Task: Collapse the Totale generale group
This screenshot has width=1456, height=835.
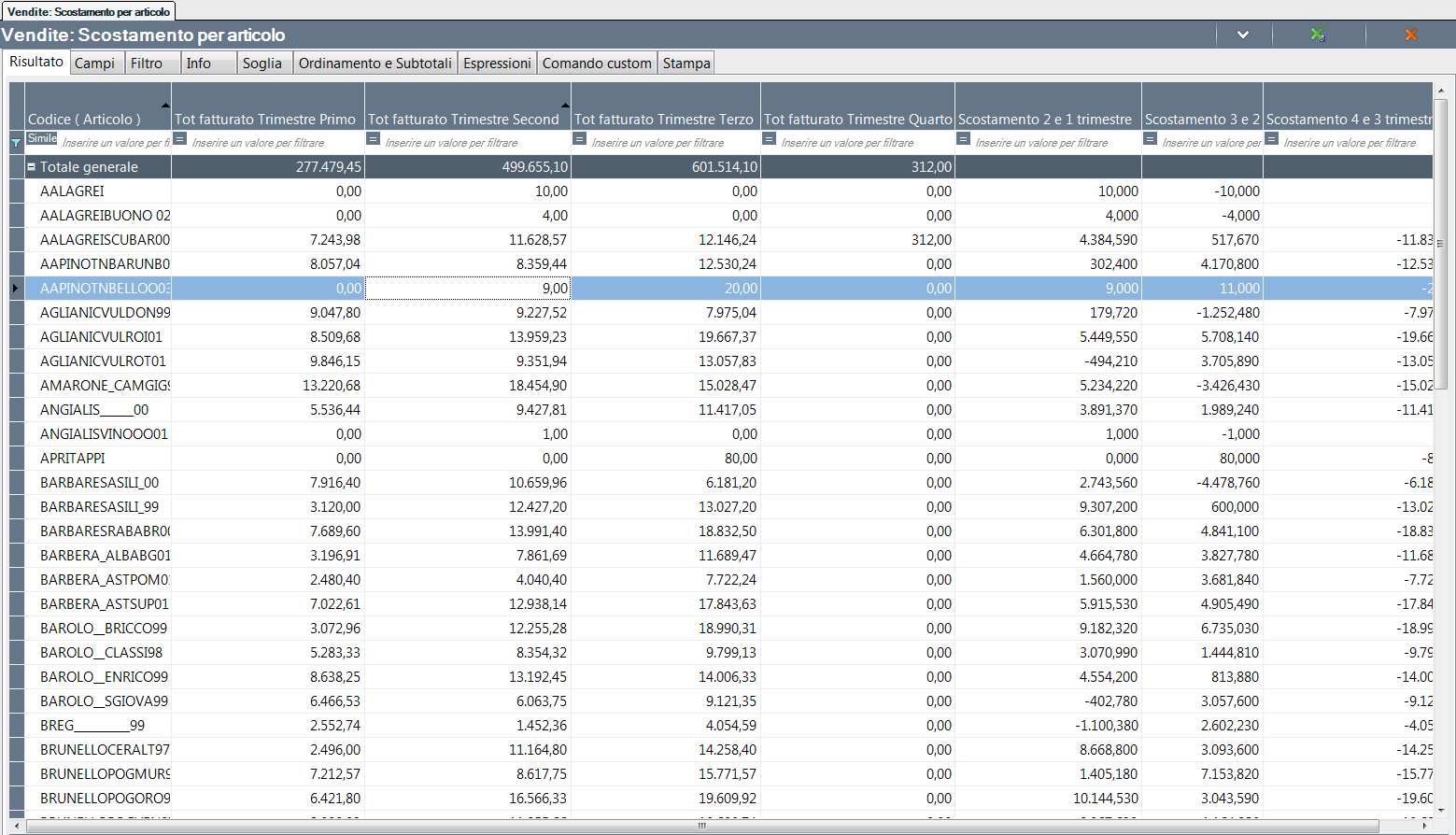Action: pyautogui.click(x=31, y=167)
